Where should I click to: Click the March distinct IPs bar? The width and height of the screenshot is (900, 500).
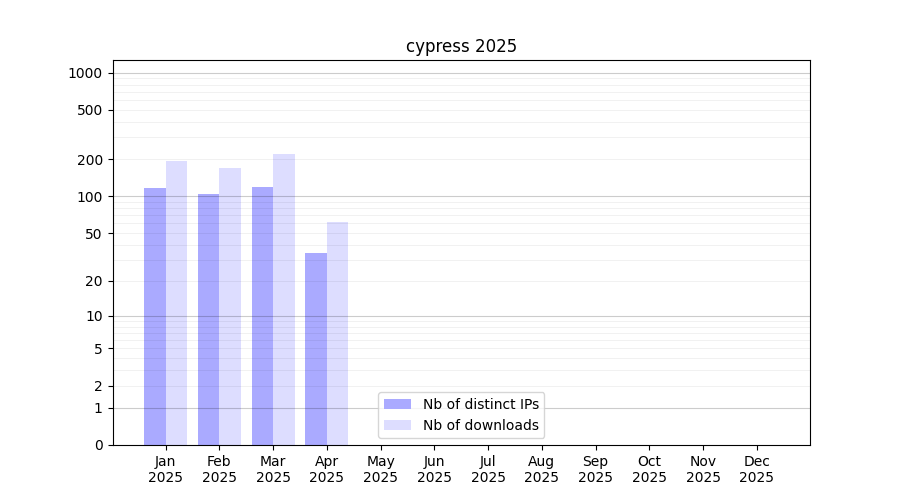(x=262, y=316)
